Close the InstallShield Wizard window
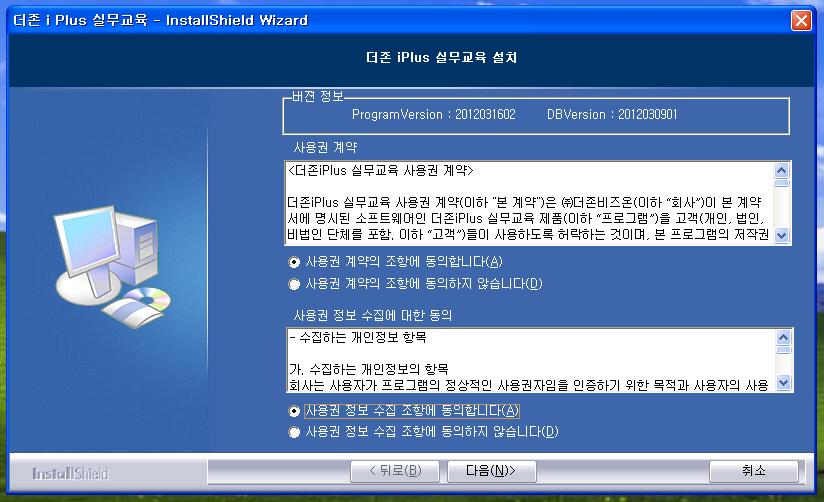824x502 pixels. pos(801,21)
